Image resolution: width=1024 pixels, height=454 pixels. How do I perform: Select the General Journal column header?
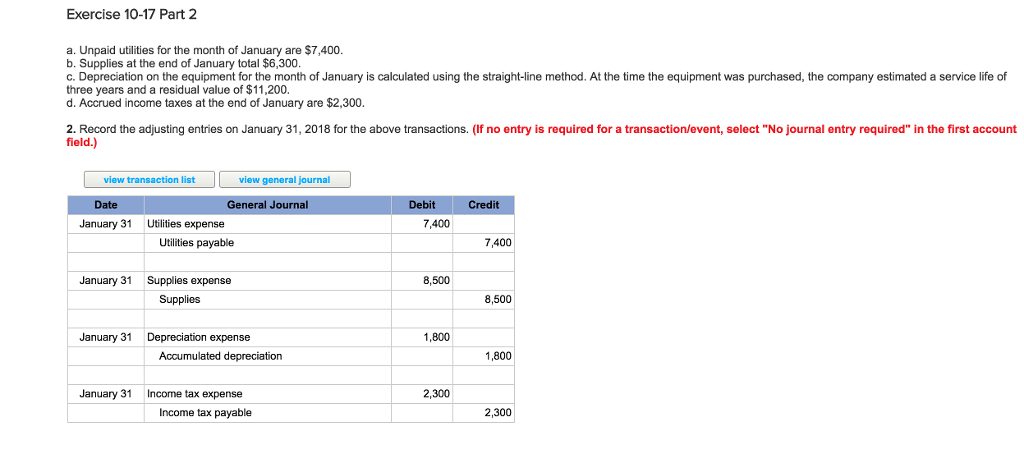[268, 205]
